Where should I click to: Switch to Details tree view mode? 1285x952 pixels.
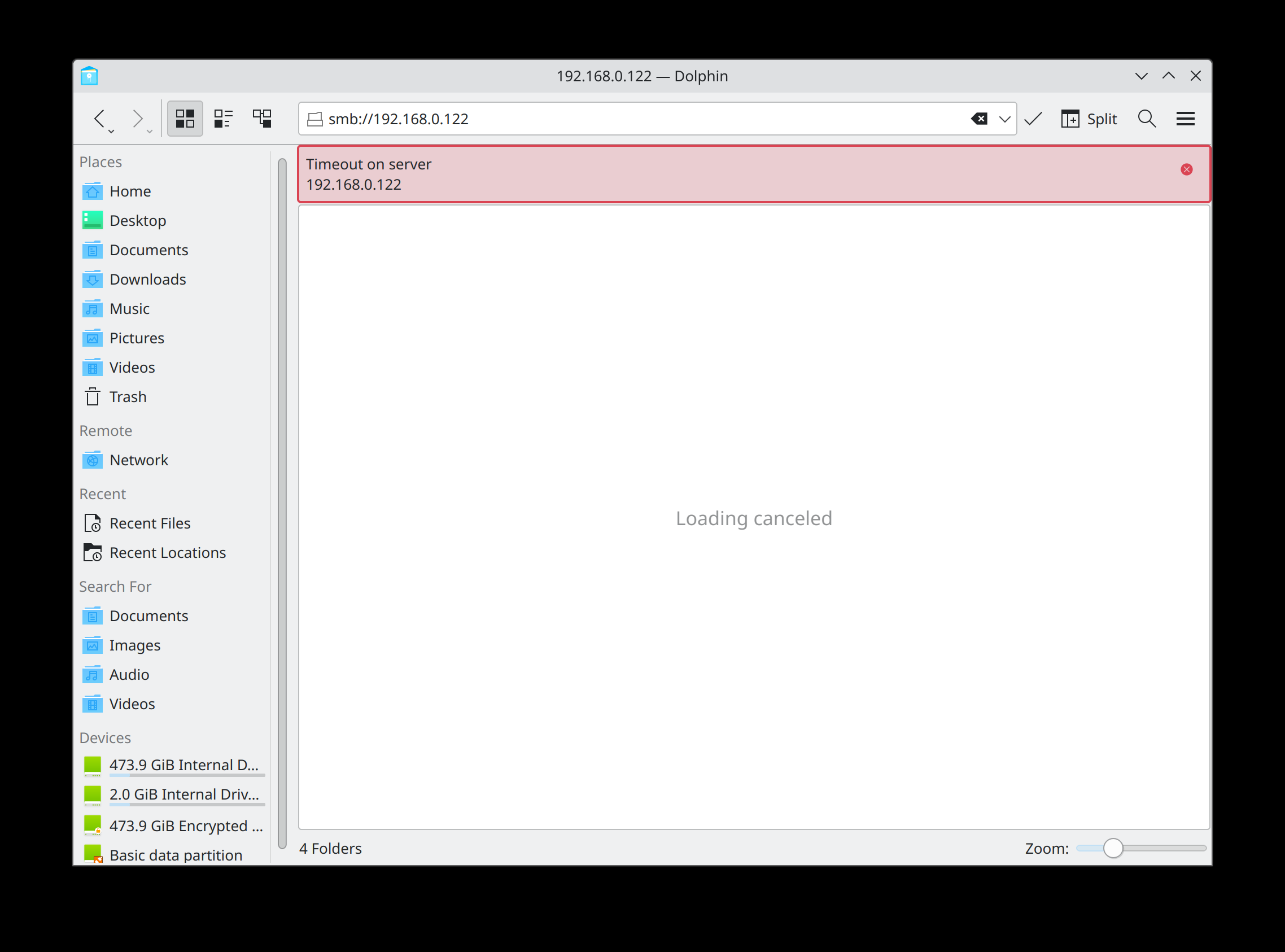[261, 119]
